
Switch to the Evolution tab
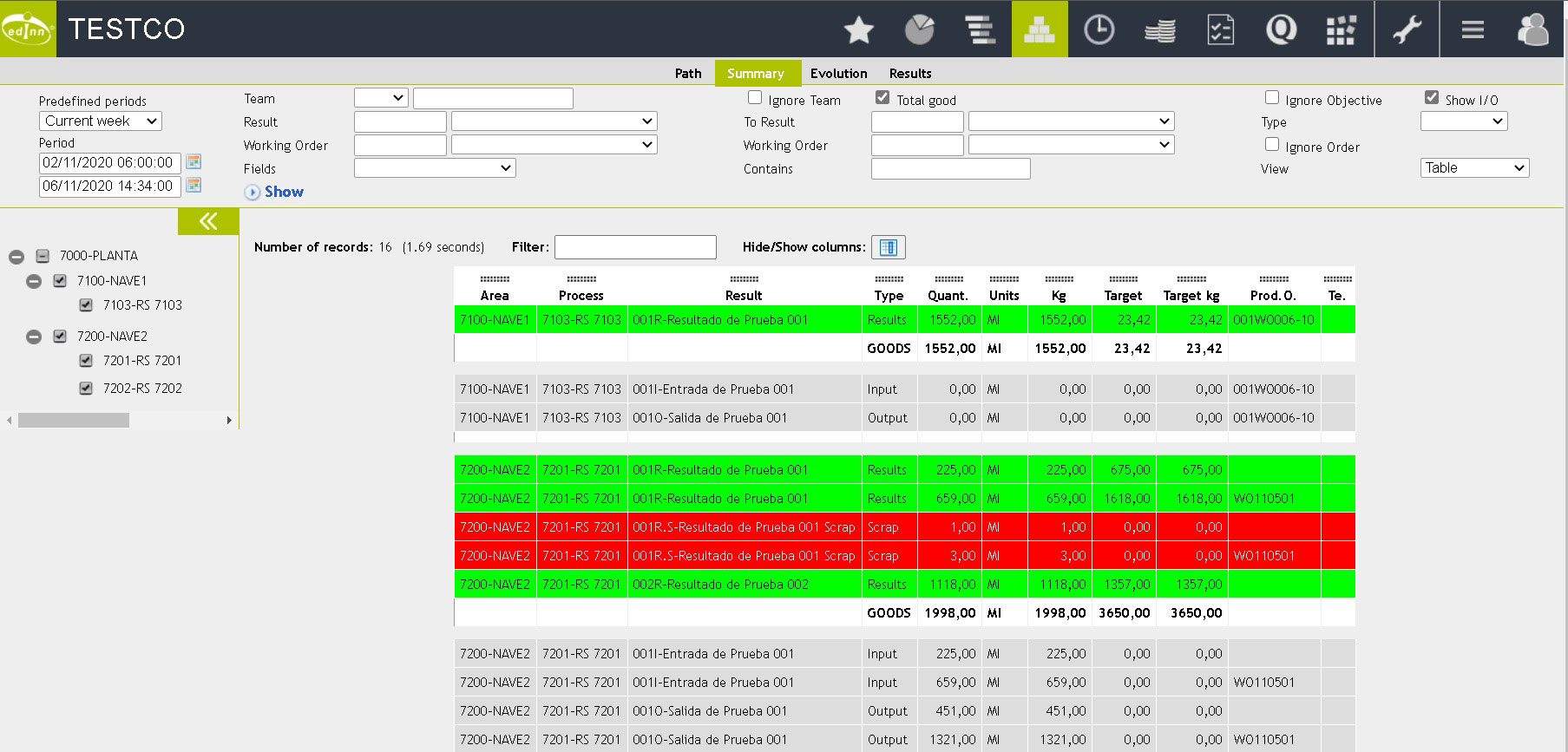click(x=839, y=74)
